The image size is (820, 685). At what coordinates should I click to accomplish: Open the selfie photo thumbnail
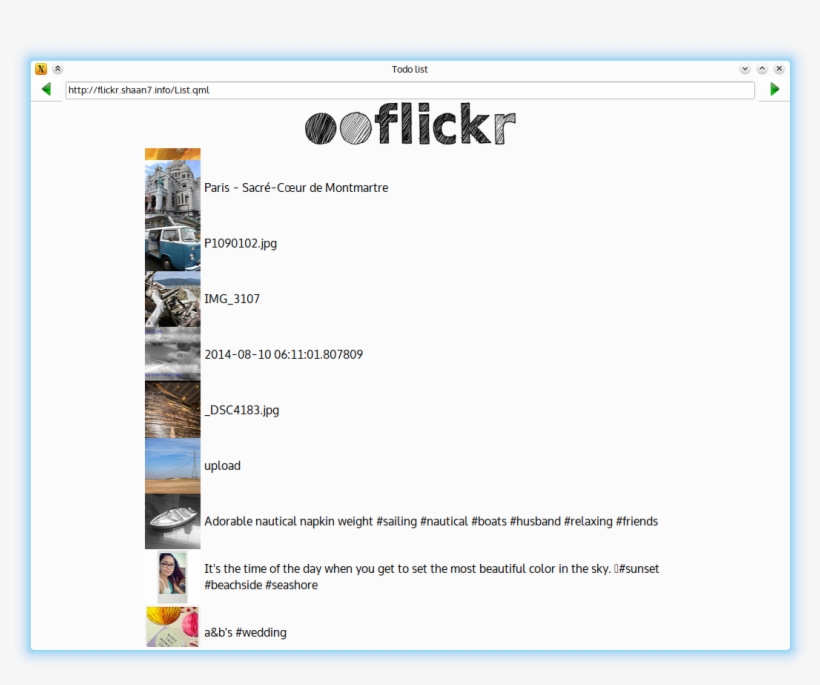(172, 576)
